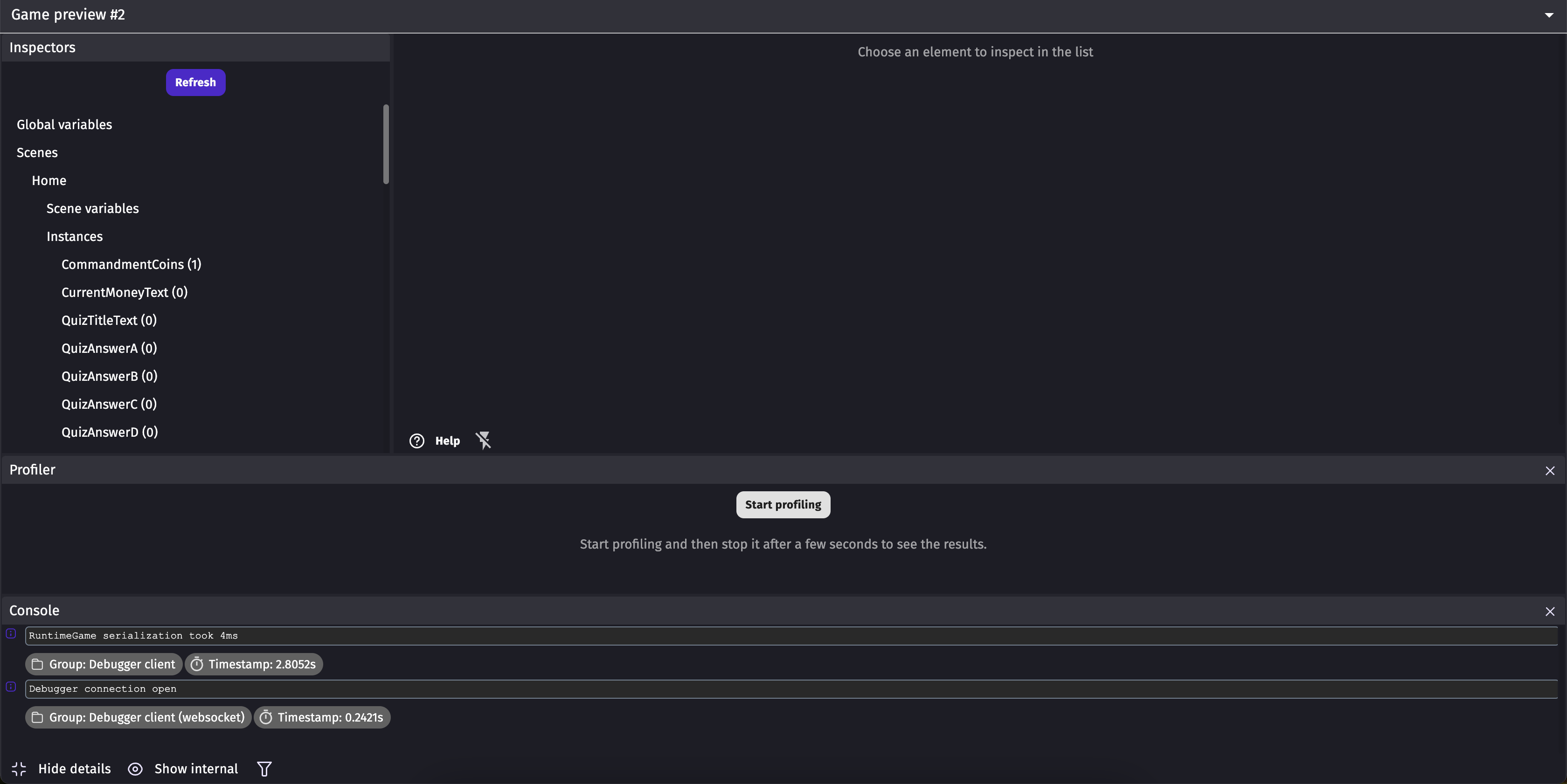Screen dimensions: 1567x784
Task: Click the info icon beside RuntimeGame serialization log
Action: [x=11, y=633]
